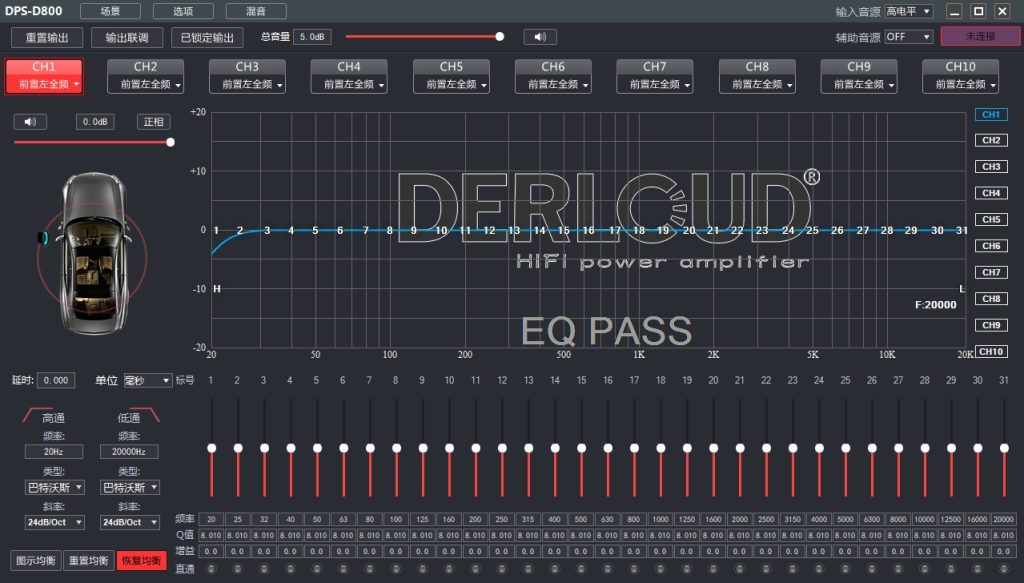Open CH5 speaker type dropdown
The width and height of the screenshot is (1024, 583).
[451, 84]
